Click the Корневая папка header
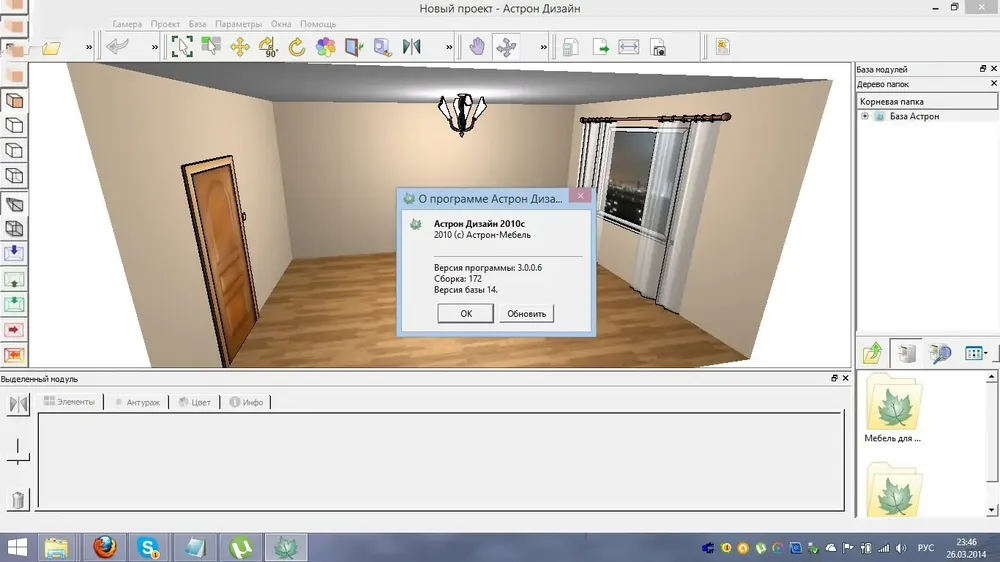This screenshot has width=1000, height=562. click(x=927, y=101)
